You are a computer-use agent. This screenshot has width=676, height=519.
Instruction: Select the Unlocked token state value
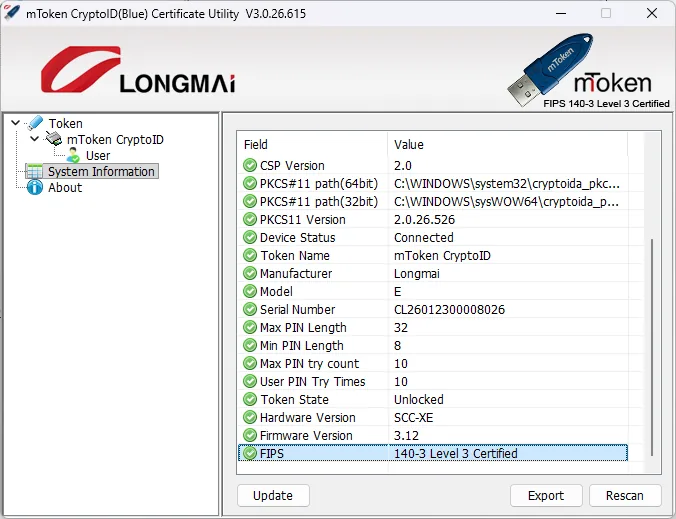click(419, 400)
